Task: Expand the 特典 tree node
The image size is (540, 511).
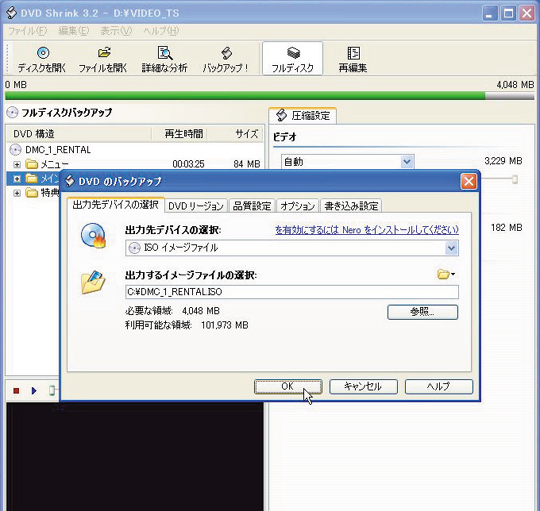Action: pos(17,193)
